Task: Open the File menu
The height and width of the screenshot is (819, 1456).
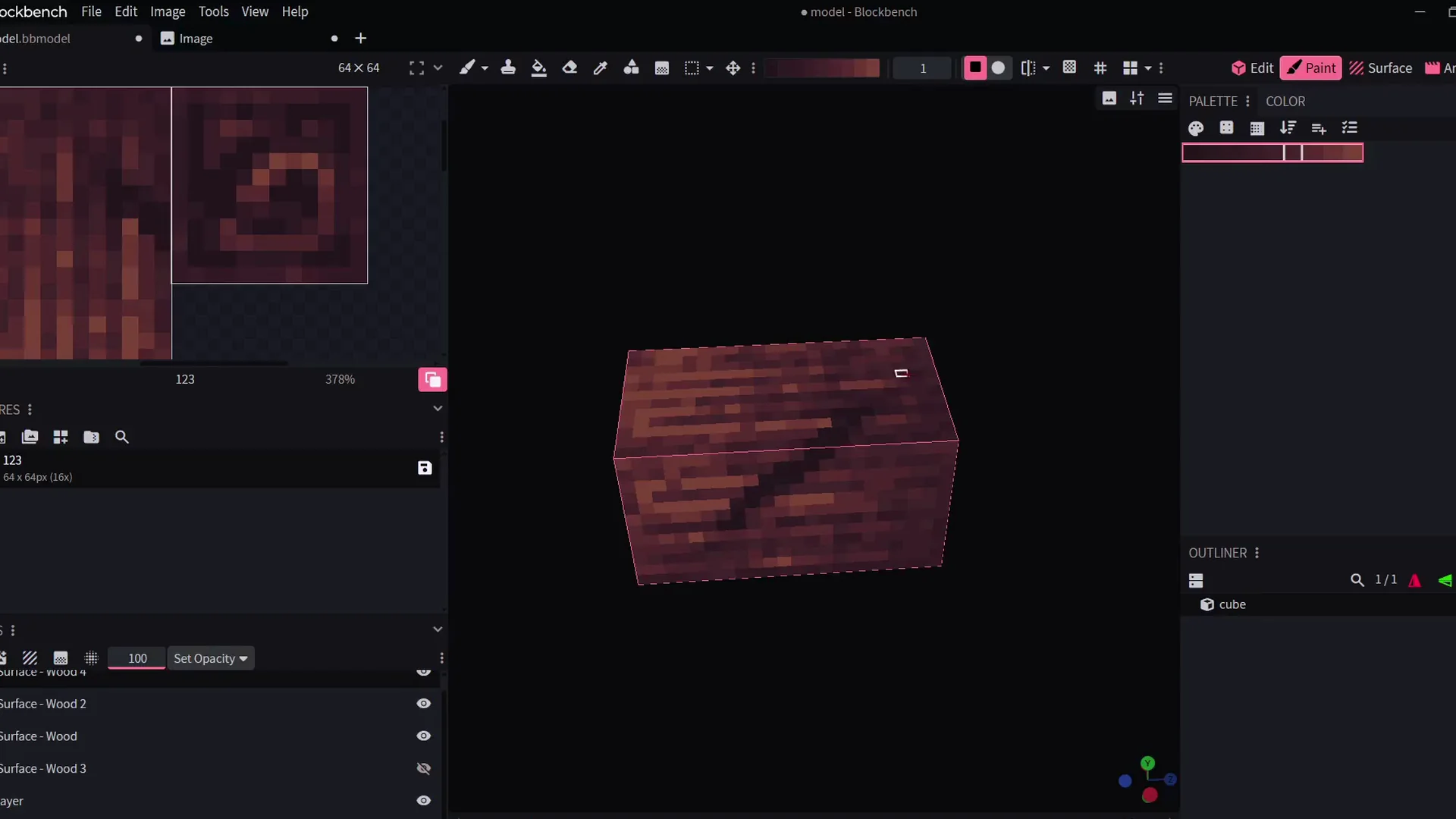Action: 91,11
